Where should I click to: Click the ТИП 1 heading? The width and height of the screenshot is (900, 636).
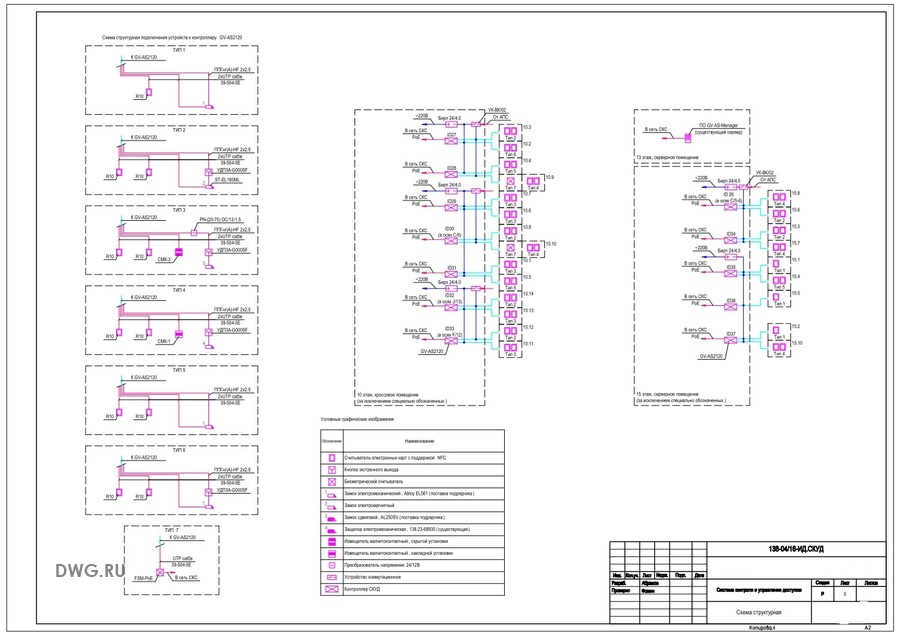179,51
